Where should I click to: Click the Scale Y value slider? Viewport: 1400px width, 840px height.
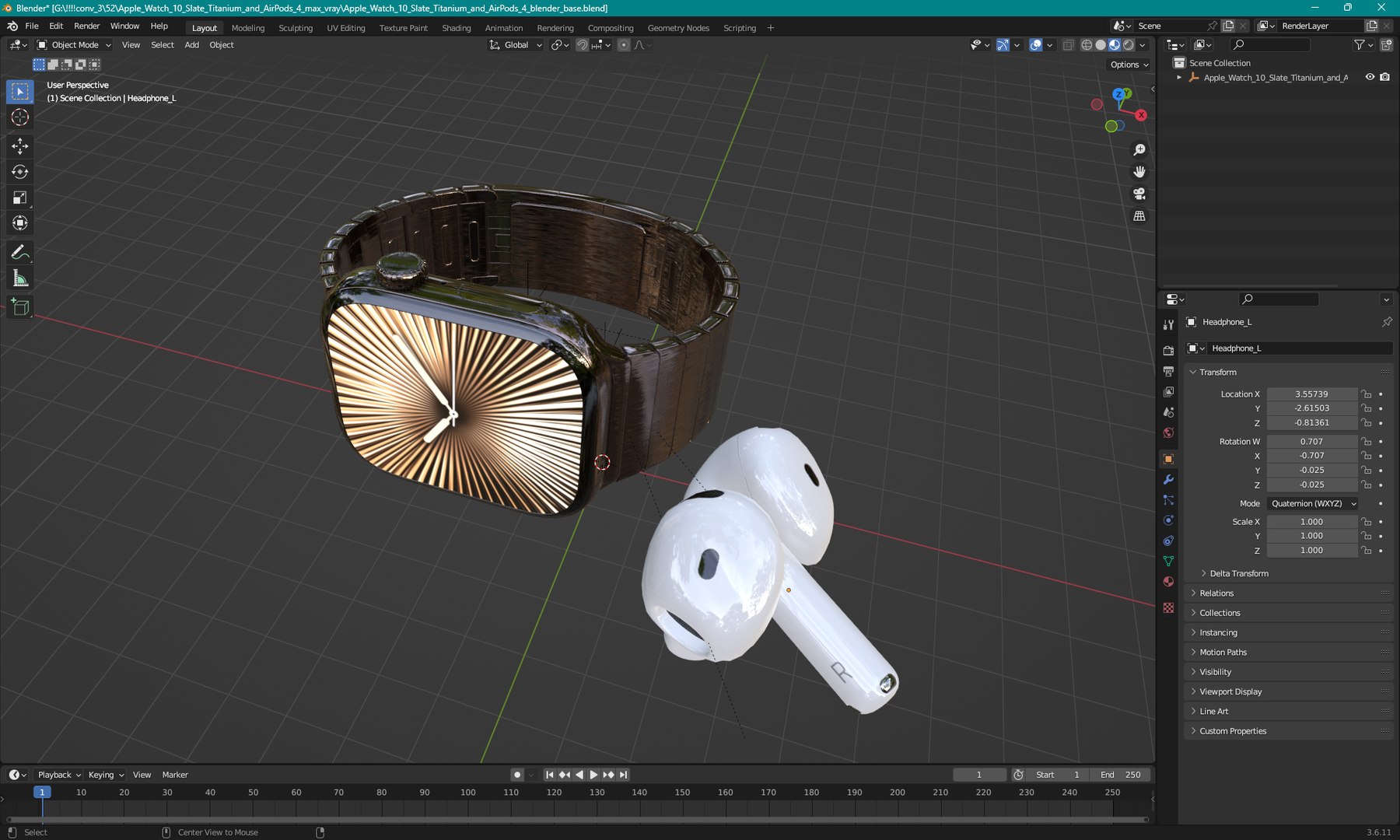[1311, 536]
